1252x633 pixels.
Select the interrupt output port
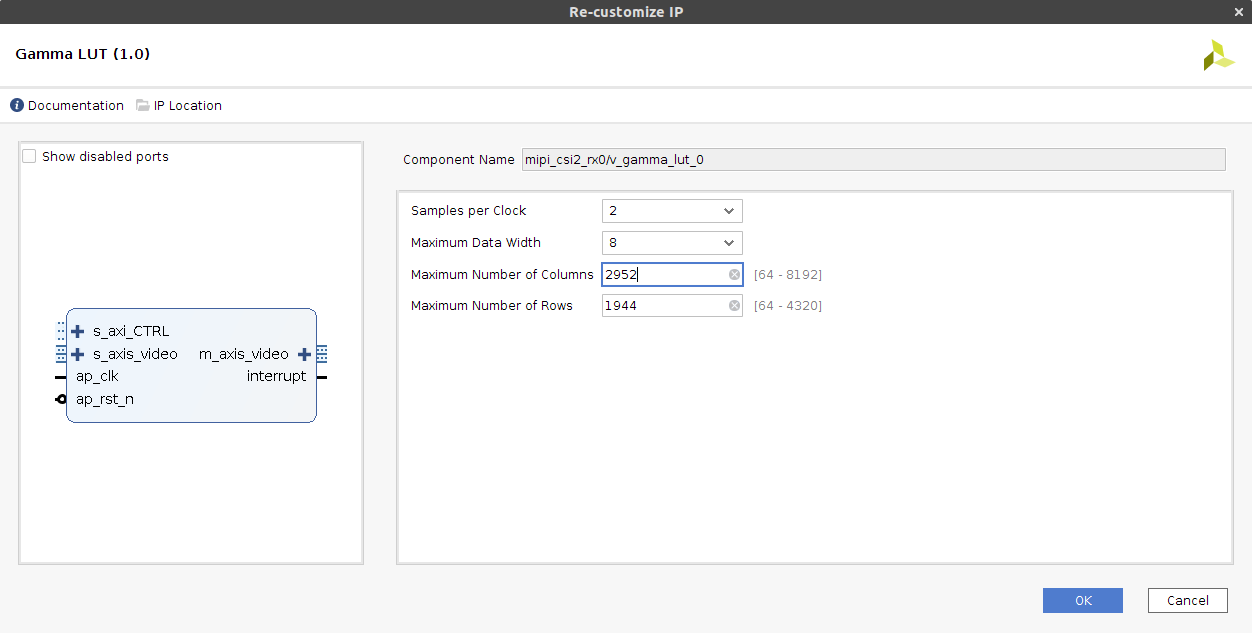276,377
